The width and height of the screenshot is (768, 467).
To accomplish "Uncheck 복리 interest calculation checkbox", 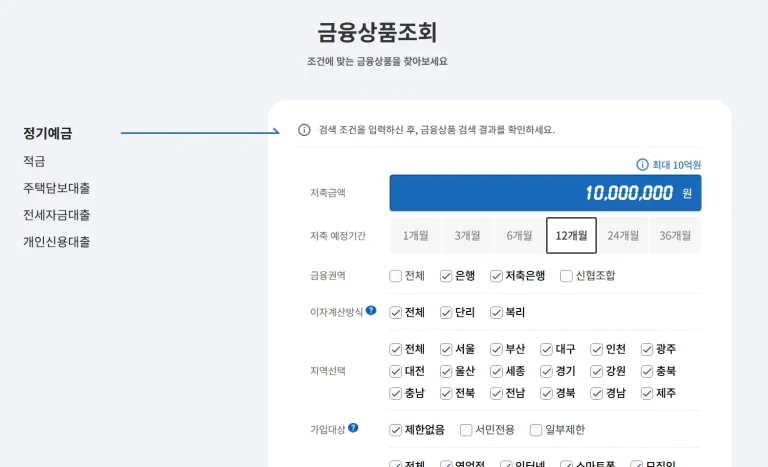I will (497, 313).
